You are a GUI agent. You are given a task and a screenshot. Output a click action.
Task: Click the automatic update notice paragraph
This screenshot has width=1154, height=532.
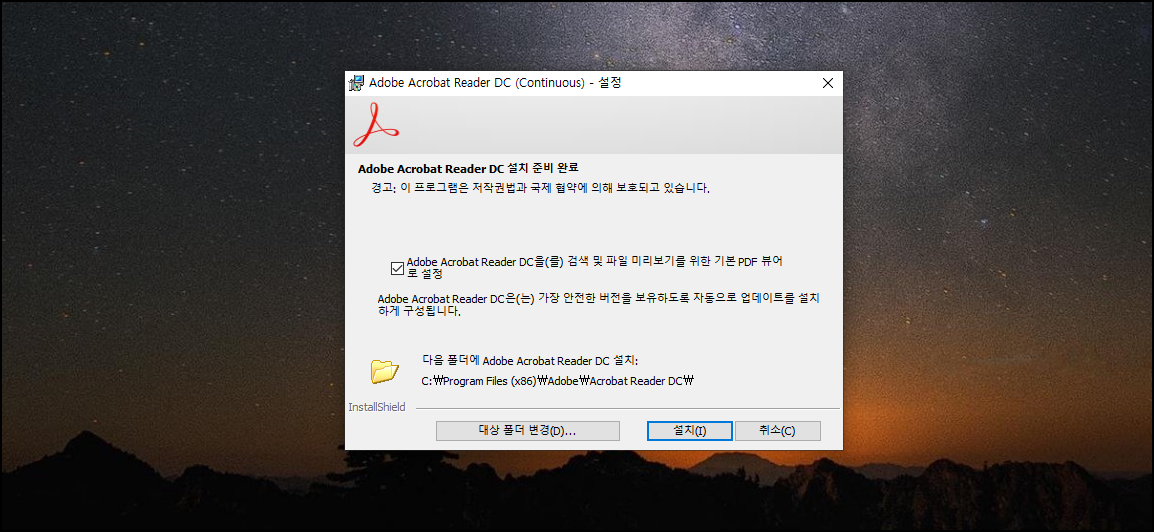pyautogui.click(x=598, y=305)
